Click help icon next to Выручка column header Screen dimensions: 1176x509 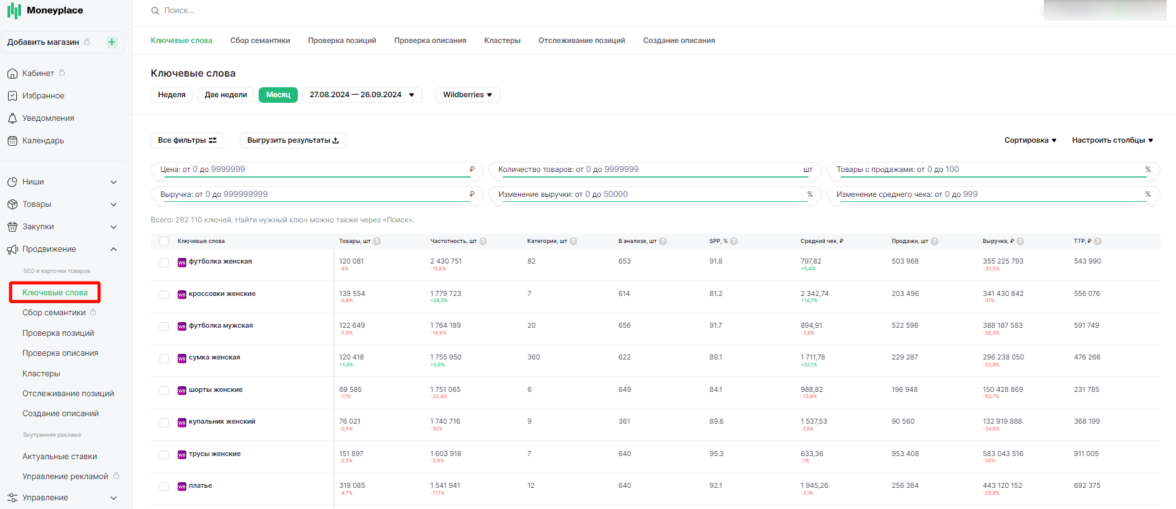(x=1022, y=241)
